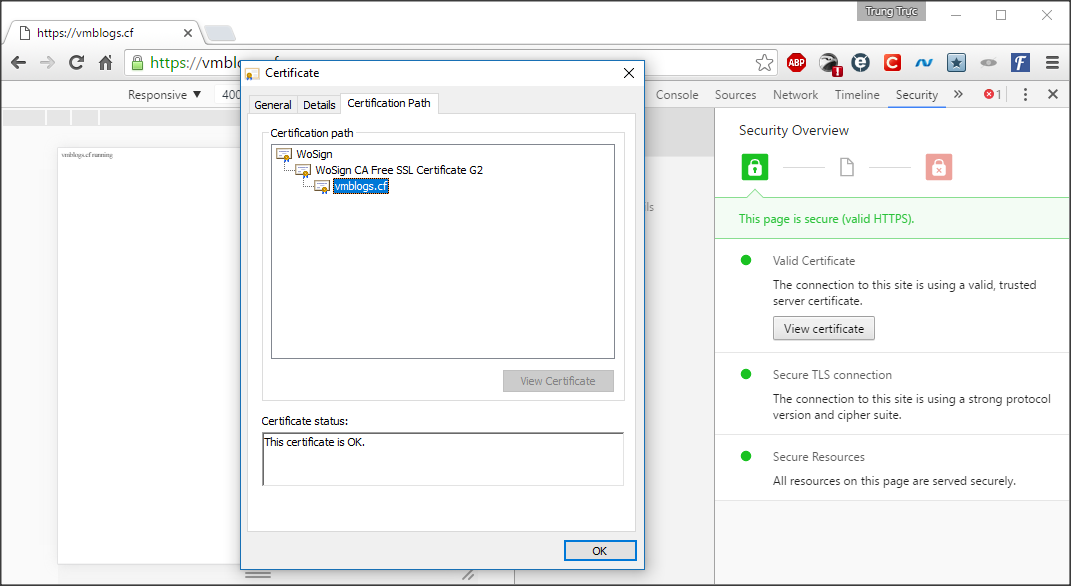Image resolution: width=1071 pixels, height=586 pixels.
Task: Select WoSign root certificate in tree
Action: point(314,154)
